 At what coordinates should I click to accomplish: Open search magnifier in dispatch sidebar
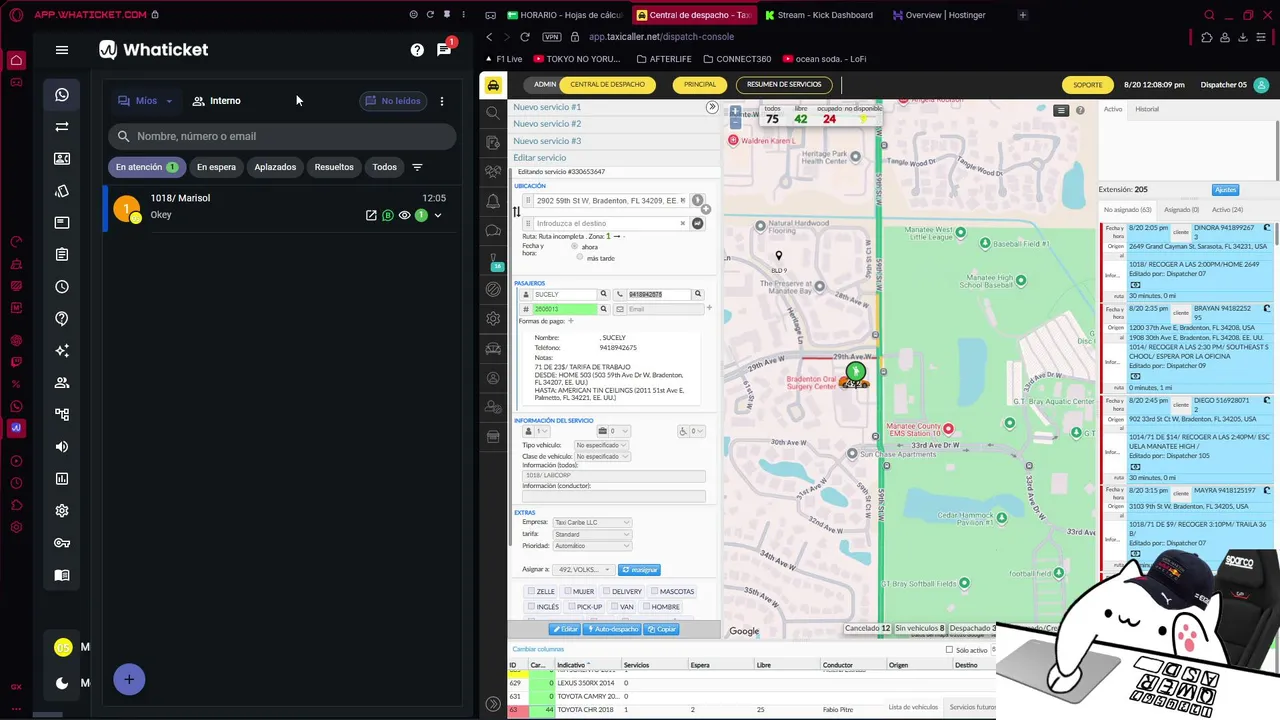[493, 113]
